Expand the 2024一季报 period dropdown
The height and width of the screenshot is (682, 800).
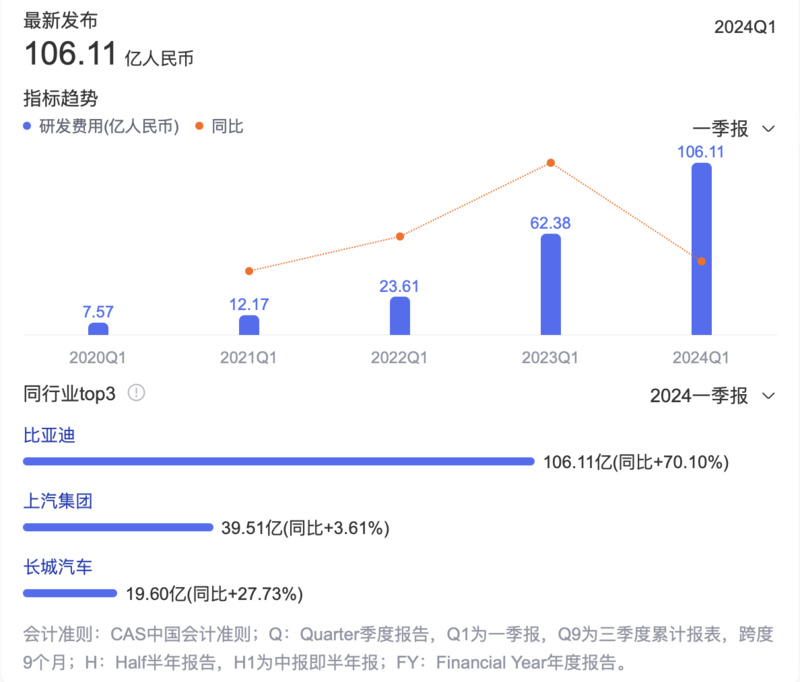(x=712, y=396)
